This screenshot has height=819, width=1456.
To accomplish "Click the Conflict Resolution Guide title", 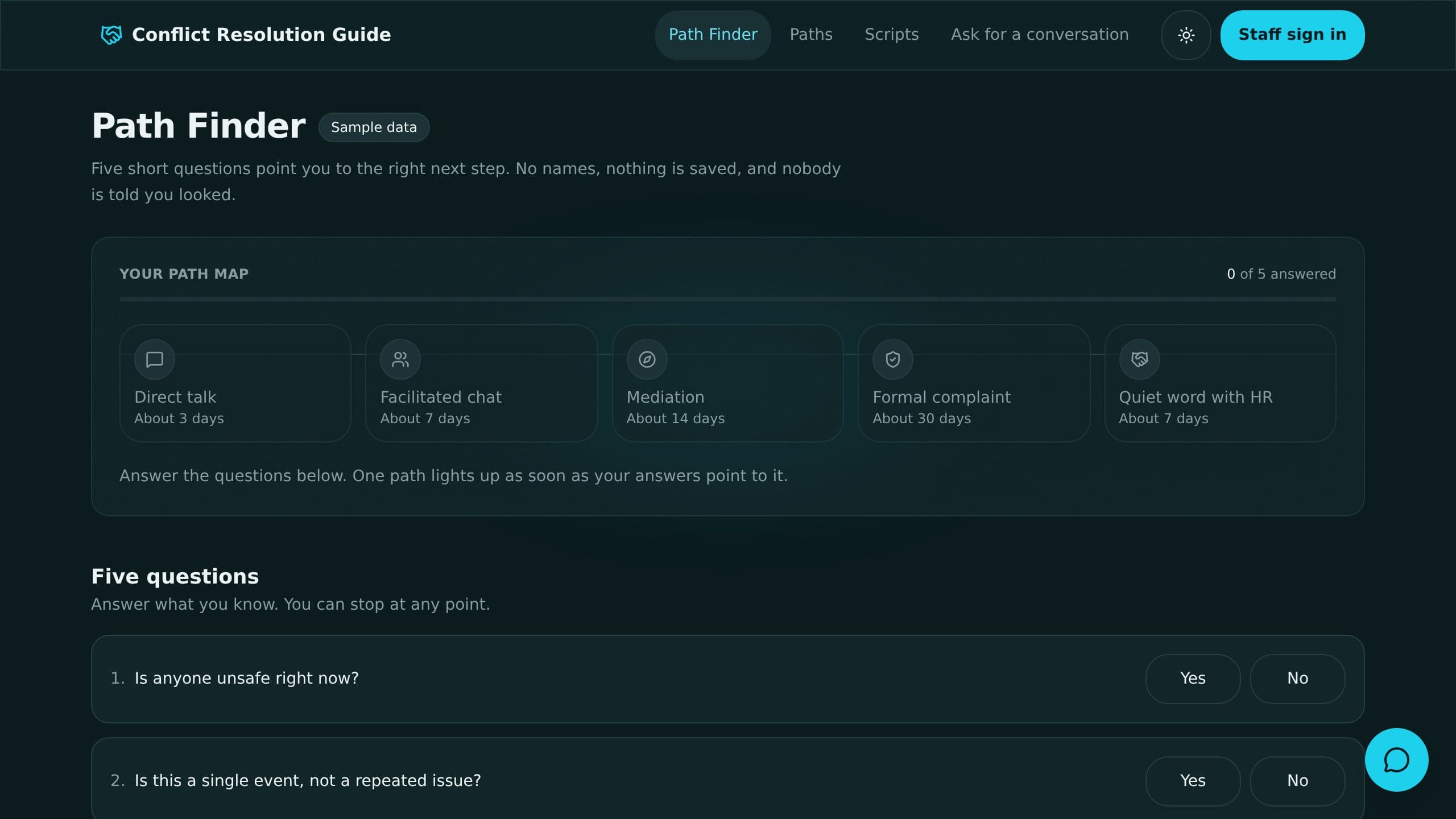I will coord(262,35).
